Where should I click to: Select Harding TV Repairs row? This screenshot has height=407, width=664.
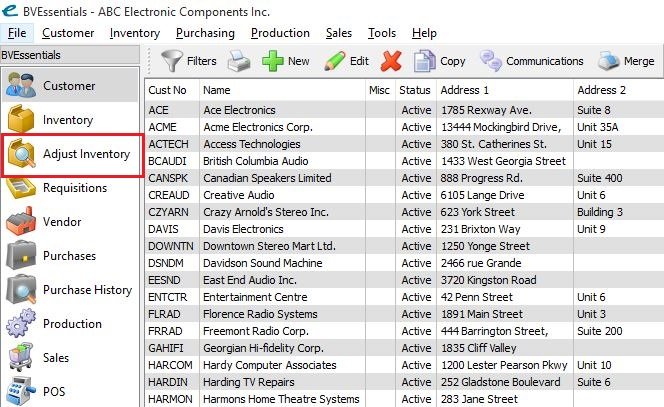click(x=404, y=382)
